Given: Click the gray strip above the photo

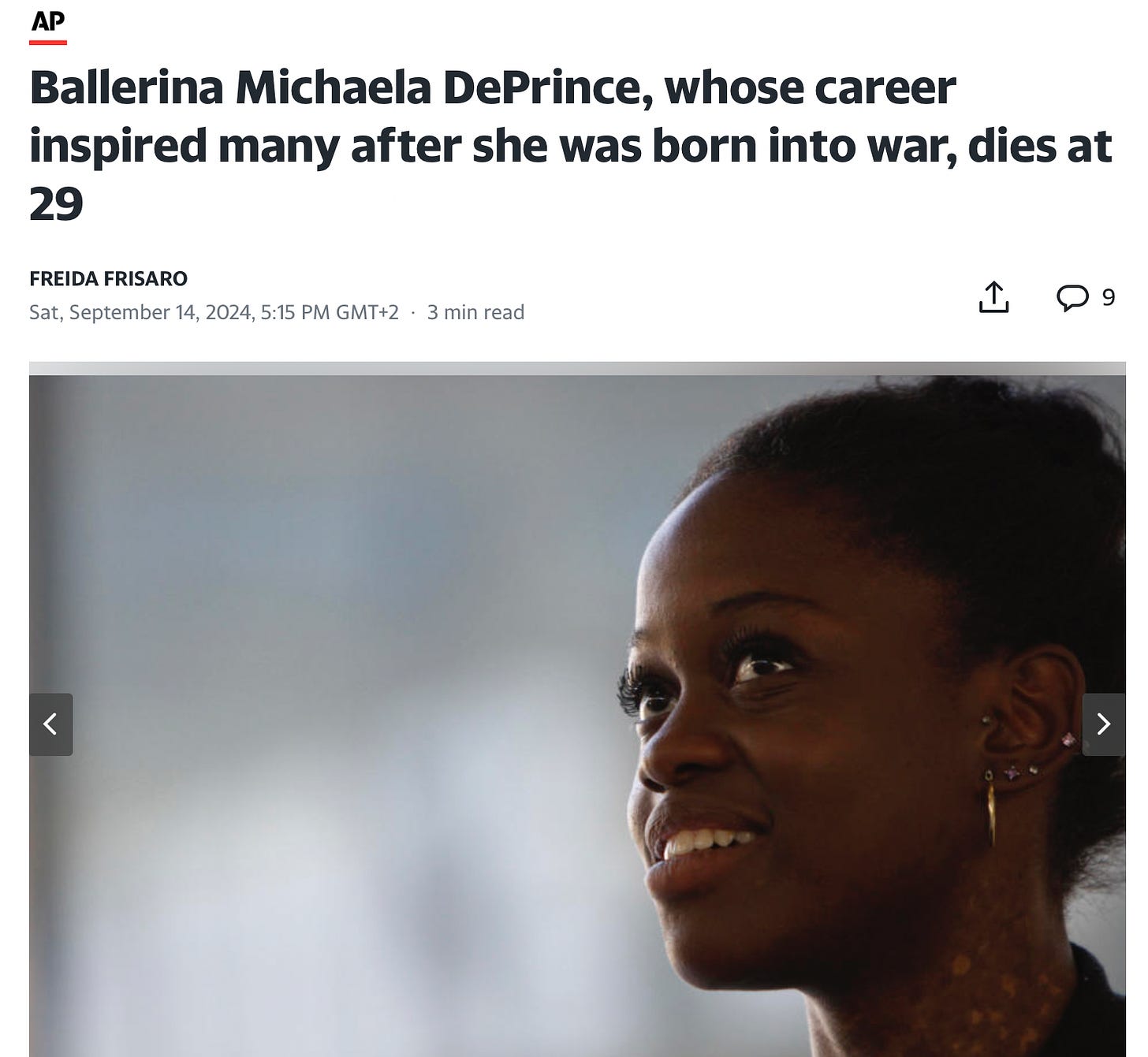Looking at the screenshot, I should click(x=577, y=368).
